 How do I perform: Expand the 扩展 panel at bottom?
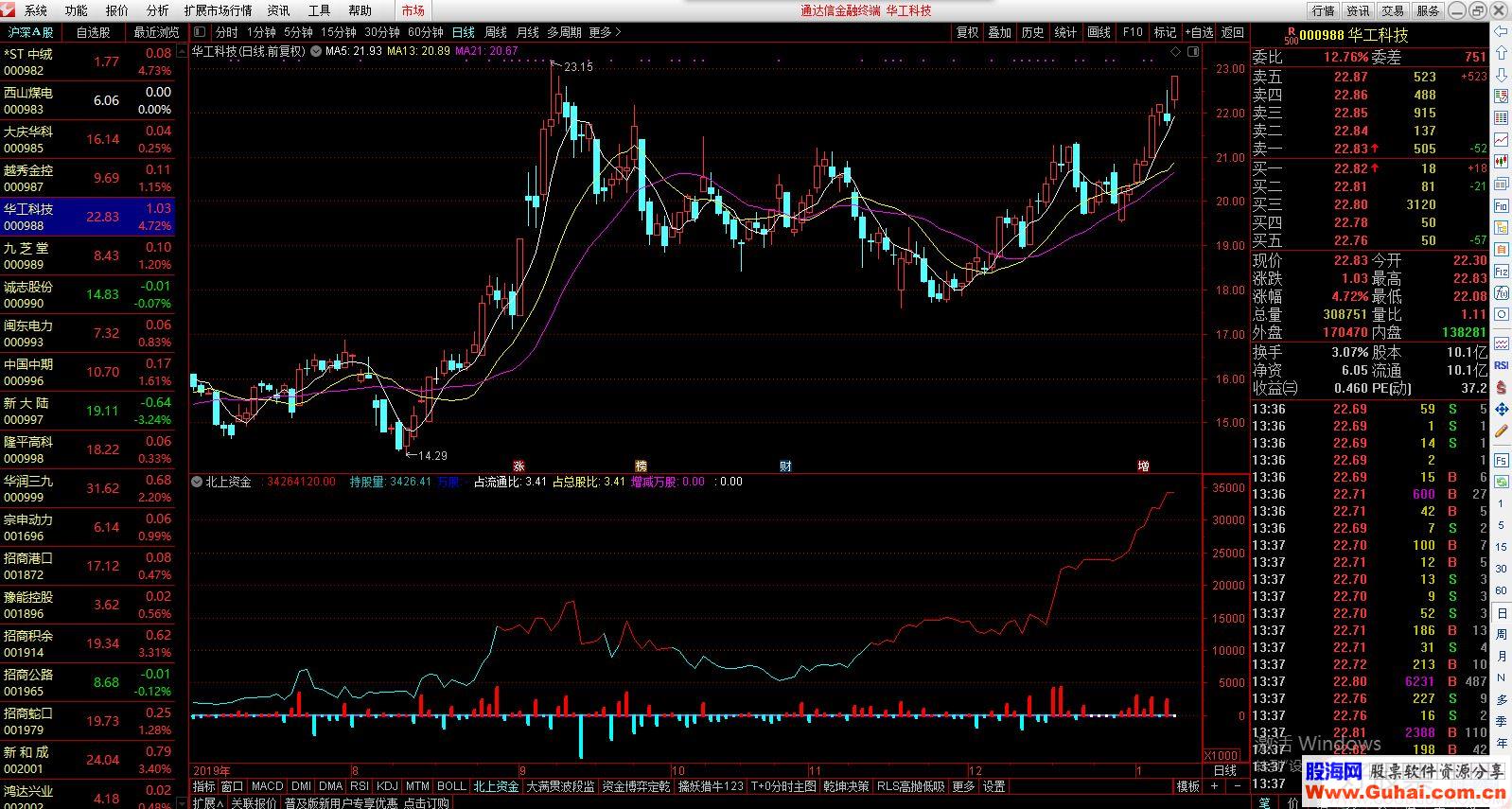[x=207, y=802]
